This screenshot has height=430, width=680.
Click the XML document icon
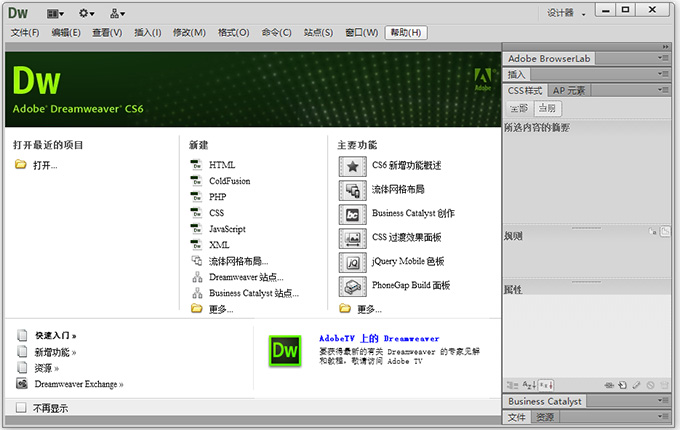(196, 245)
